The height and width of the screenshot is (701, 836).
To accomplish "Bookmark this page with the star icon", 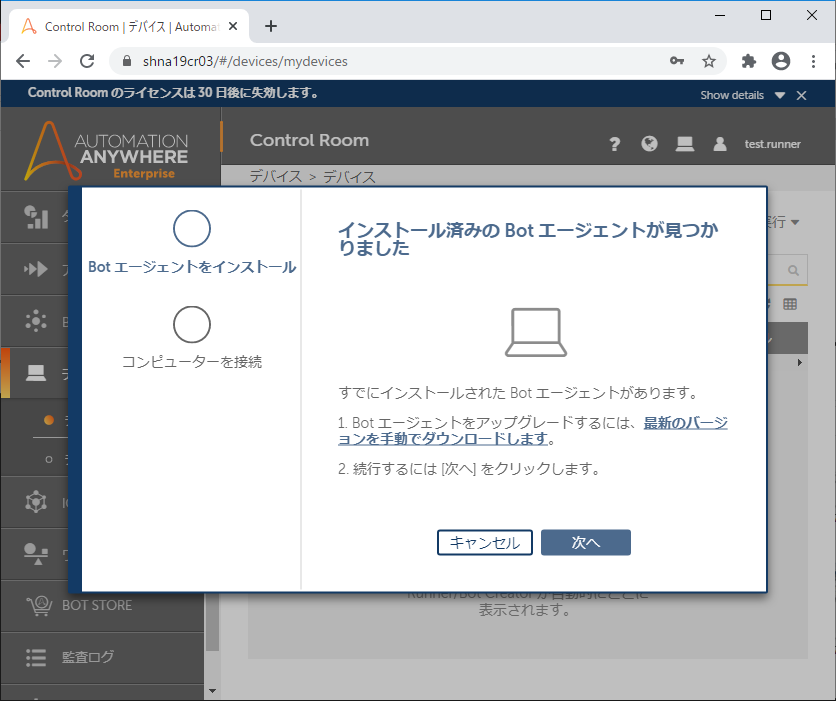I will (709, 61).
